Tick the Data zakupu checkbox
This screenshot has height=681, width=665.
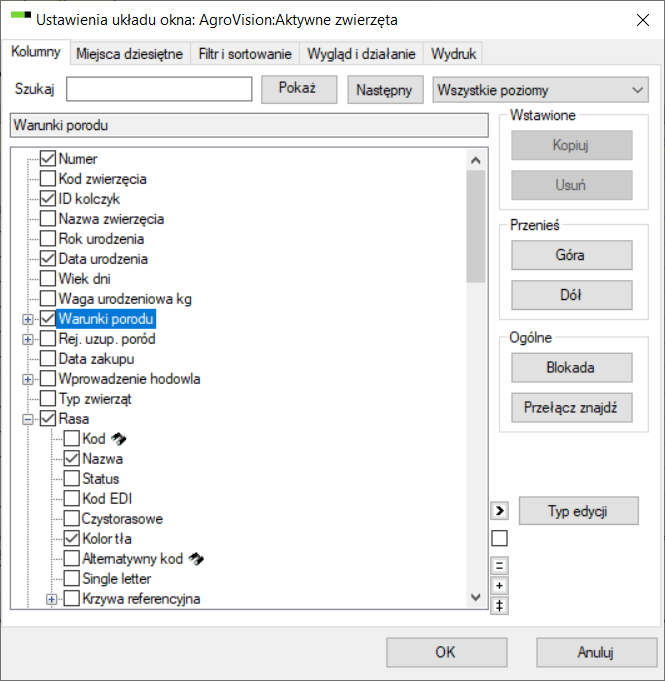48,358
